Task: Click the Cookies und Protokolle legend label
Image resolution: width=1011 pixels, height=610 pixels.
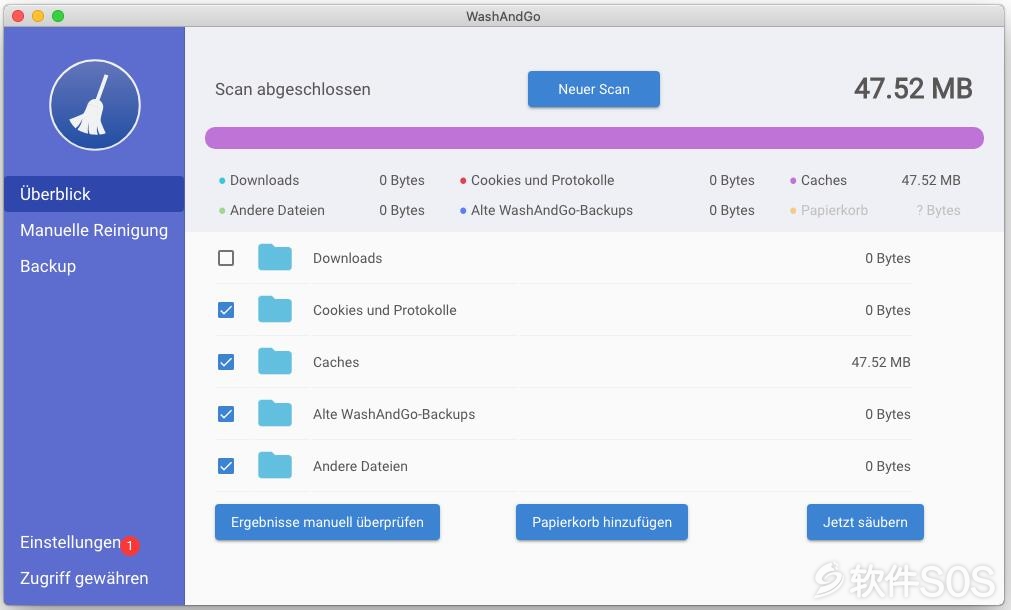Action: 543,181
